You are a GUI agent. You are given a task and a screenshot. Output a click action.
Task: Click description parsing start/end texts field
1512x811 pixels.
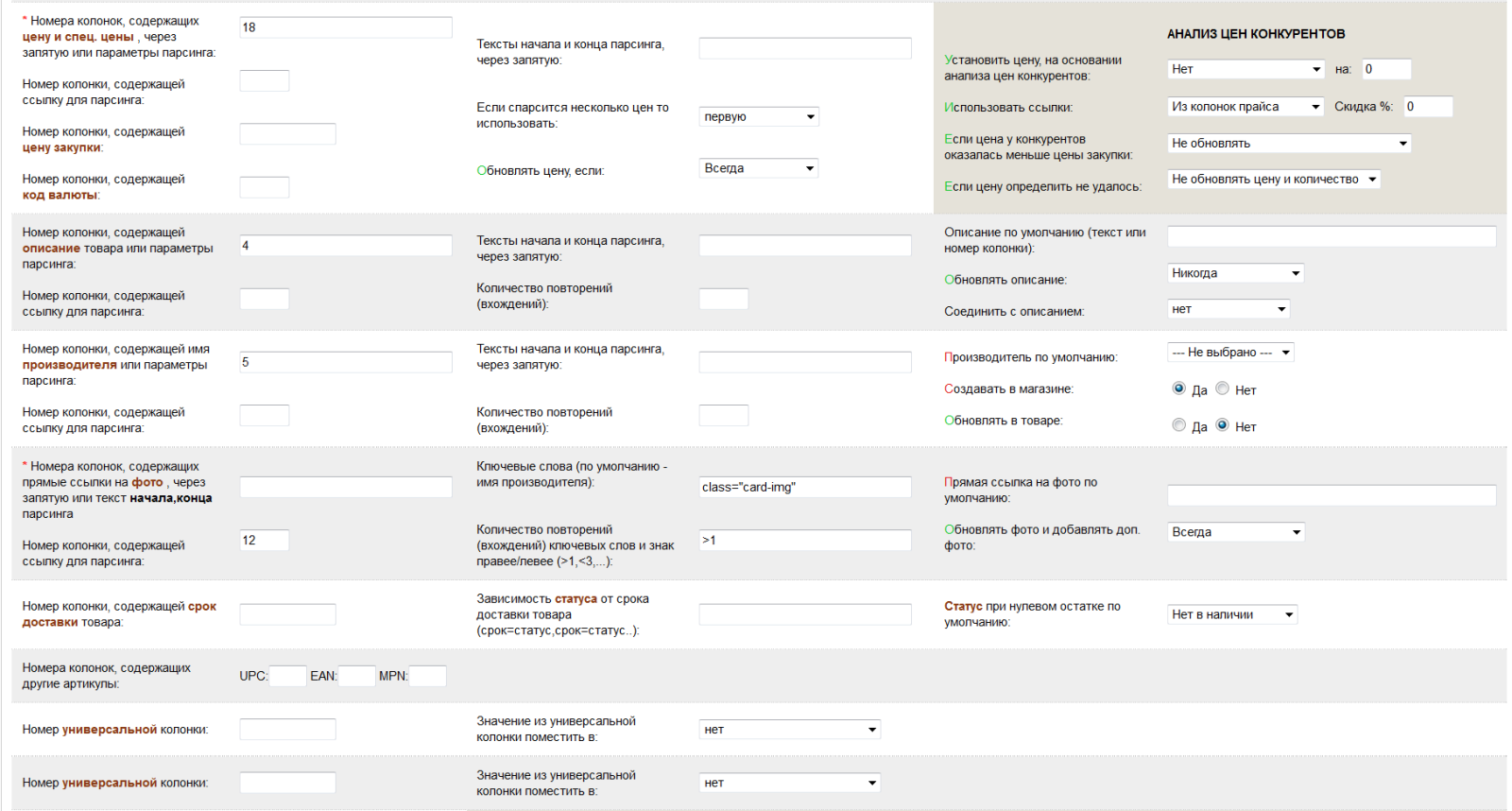pos(805,246)
